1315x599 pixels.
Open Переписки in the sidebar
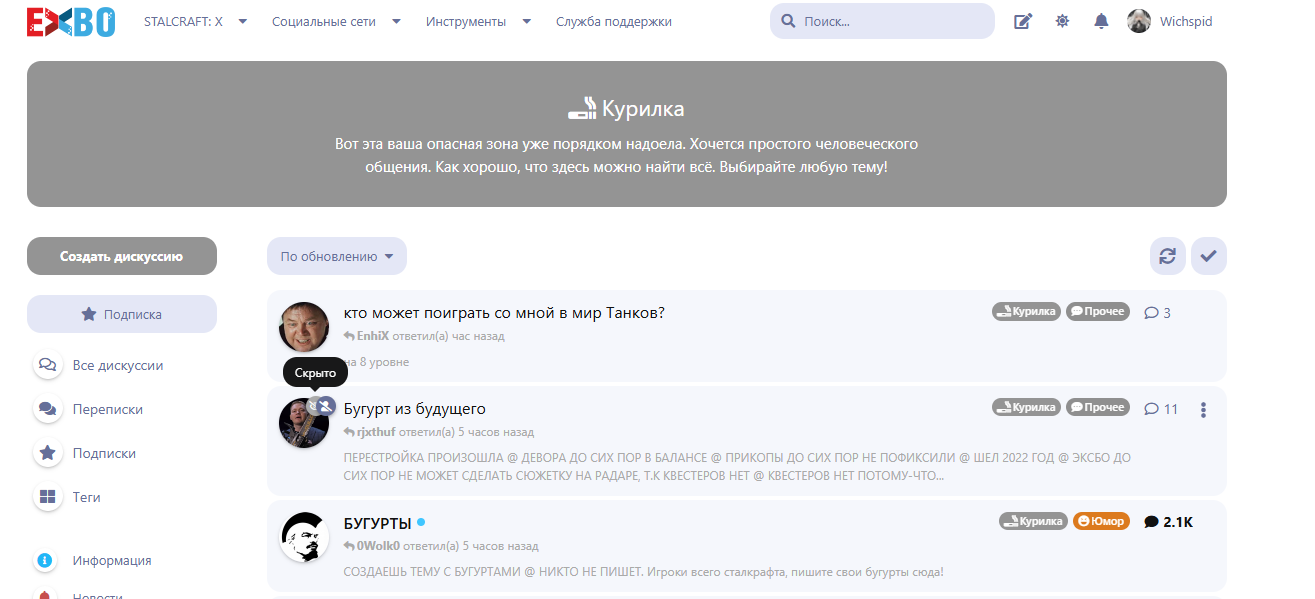pyautogui.click(x=107, y=409)
